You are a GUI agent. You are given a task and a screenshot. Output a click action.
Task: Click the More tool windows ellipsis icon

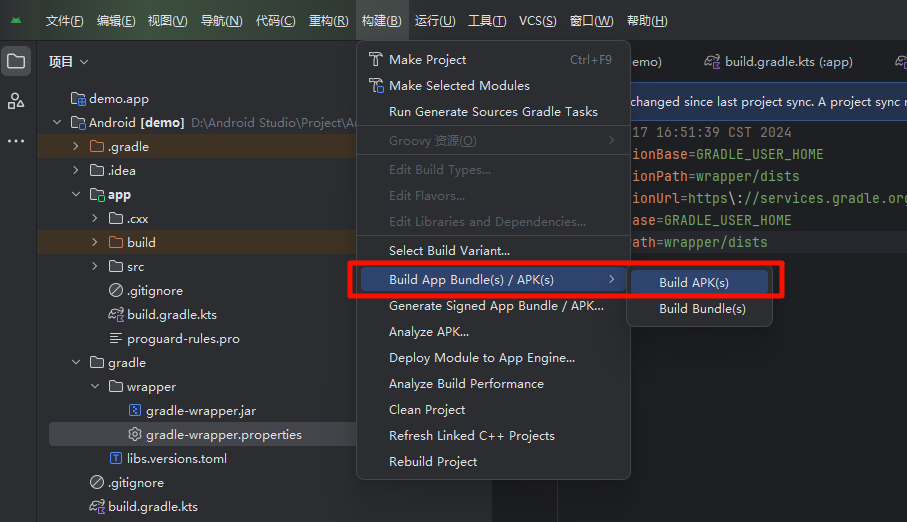[x=16, y=141]
